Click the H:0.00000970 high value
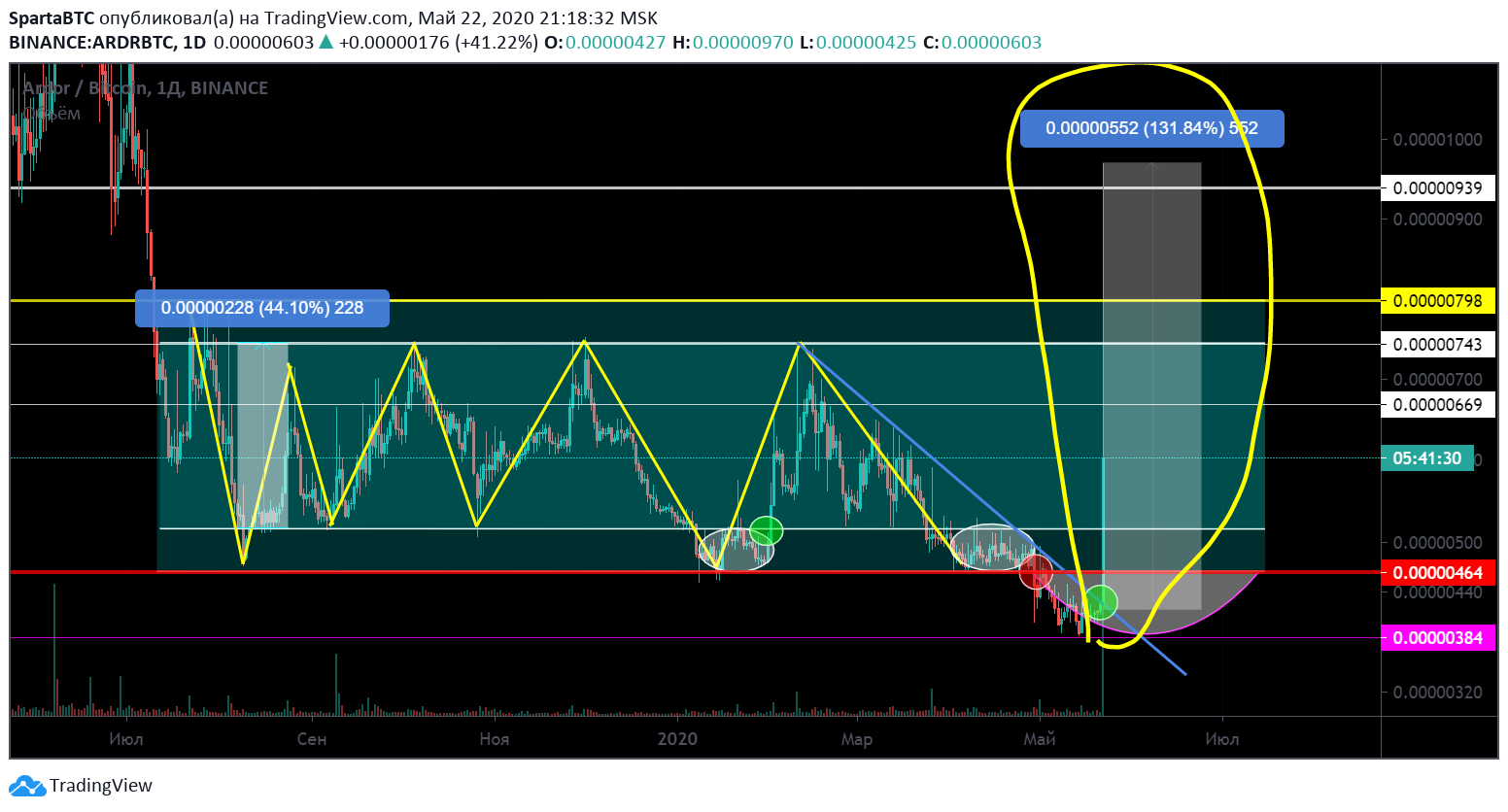 tap(733, 43)
